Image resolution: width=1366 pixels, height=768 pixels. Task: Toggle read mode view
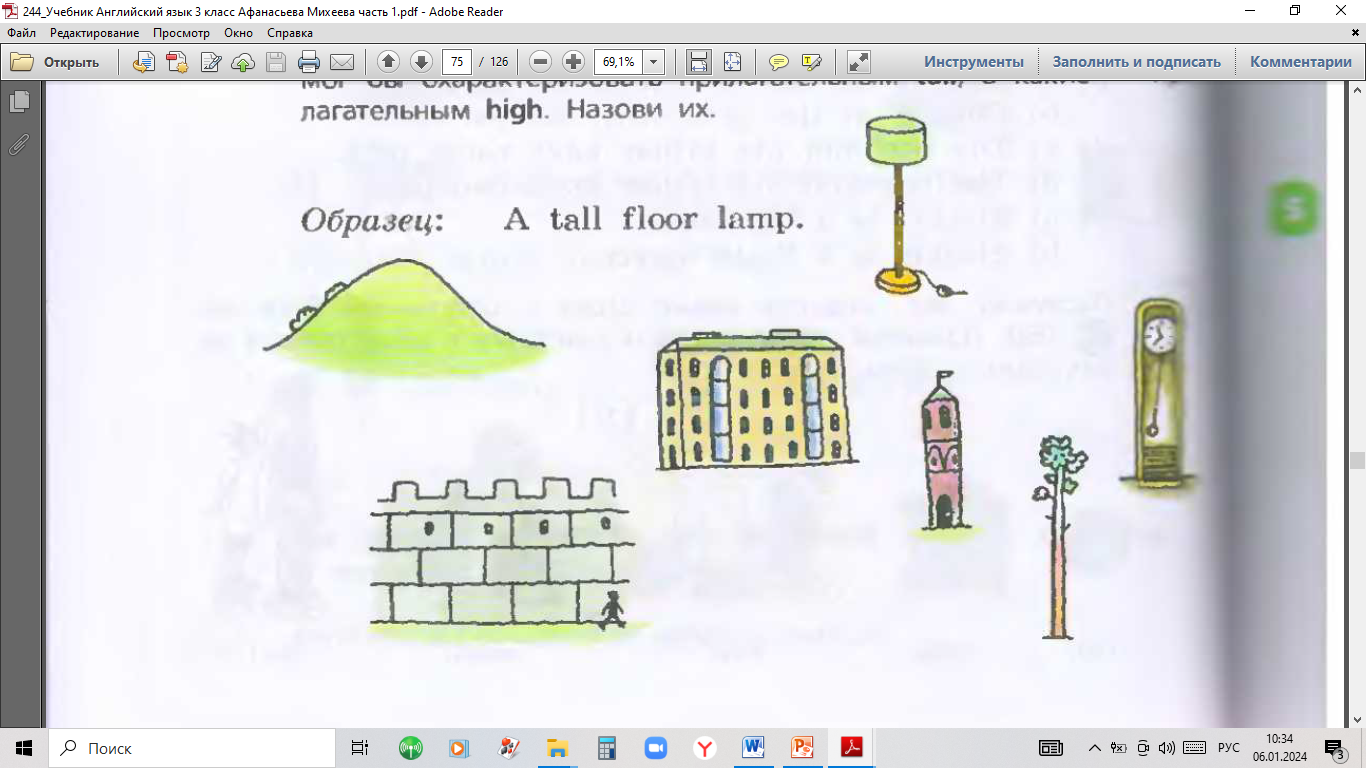tap(858, 62)
